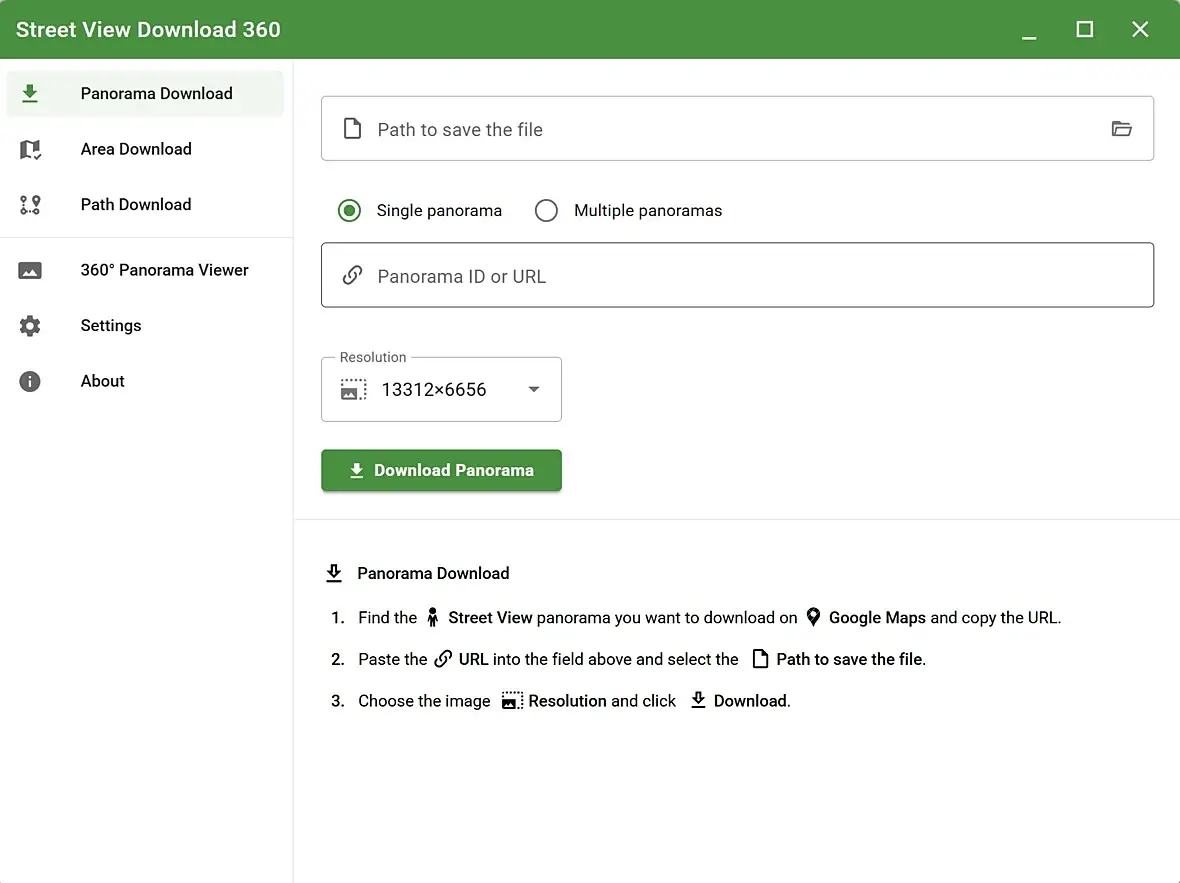1180x883 pixels.
Task: Expand the Resolution dropdown arrow
Action: (x=534, y=389)
